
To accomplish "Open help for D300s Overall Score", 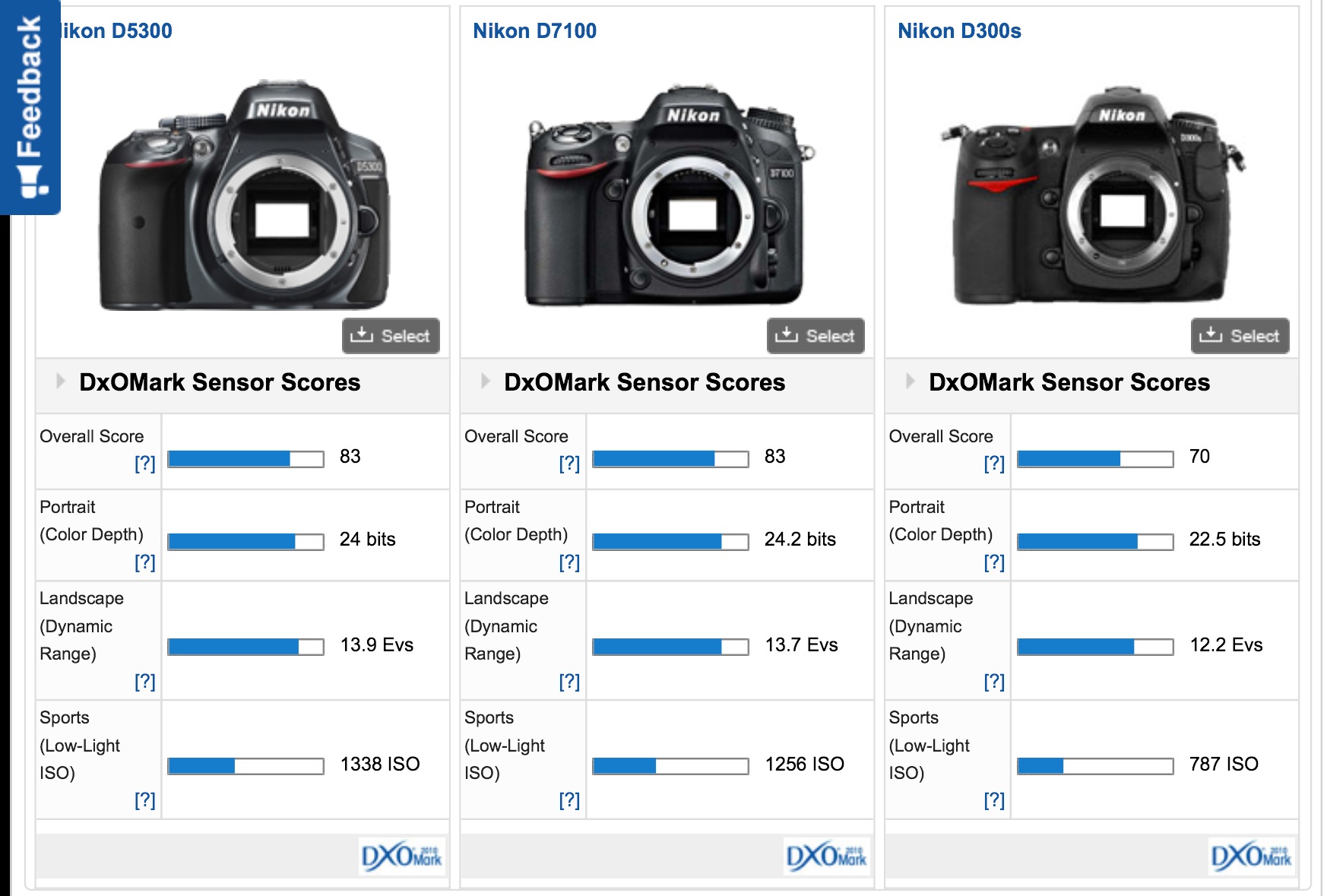I will (x=994, y=464).
